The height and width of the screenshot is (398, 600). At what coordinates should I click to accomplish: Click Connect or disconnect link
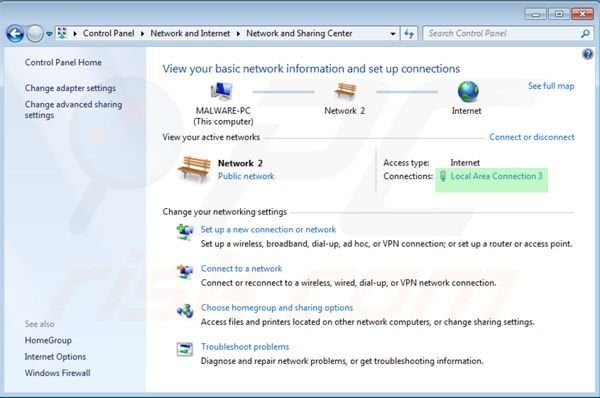(532, 137)
